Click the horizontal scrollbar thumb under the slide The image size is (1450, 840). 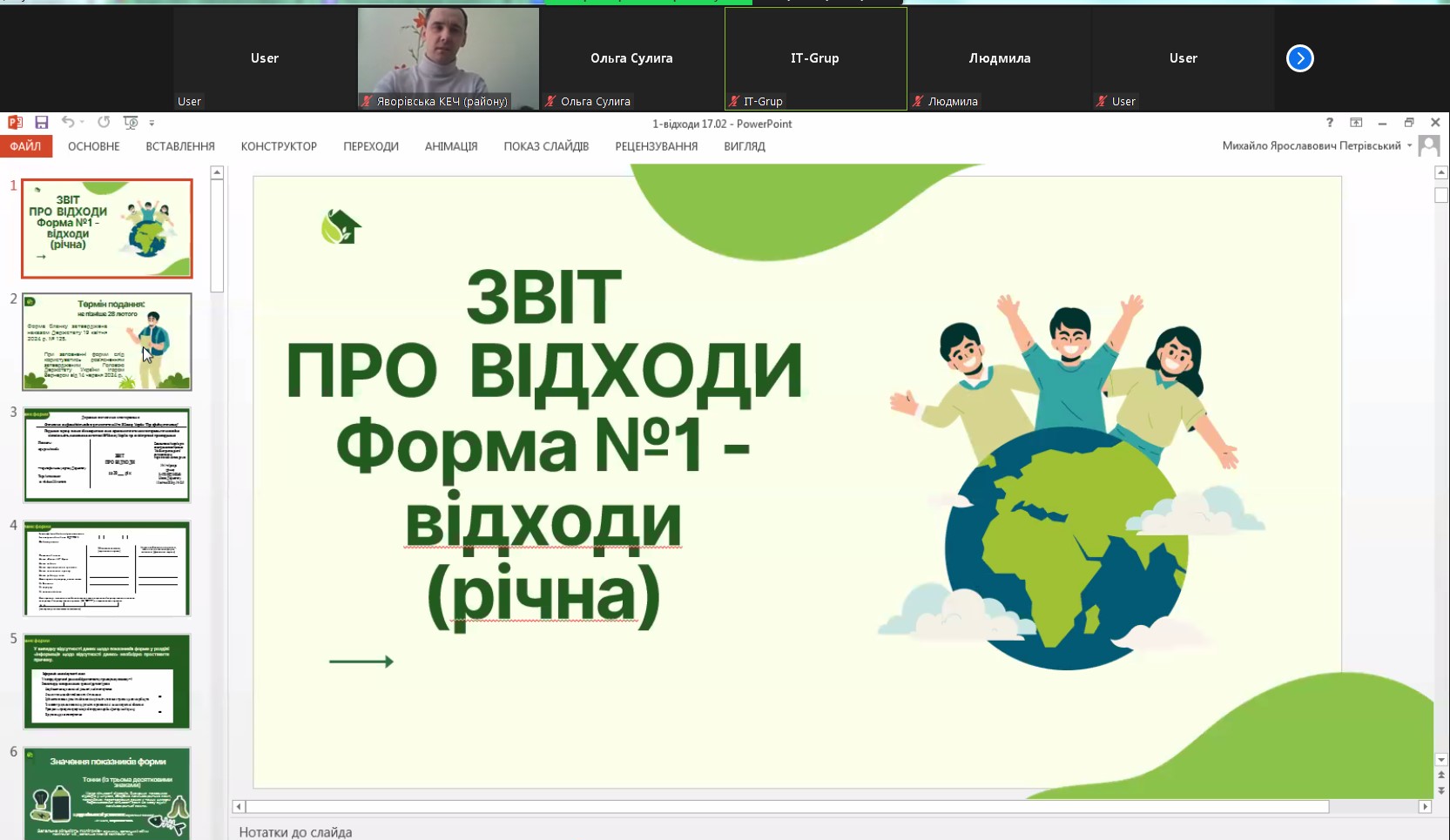(787, 807)
